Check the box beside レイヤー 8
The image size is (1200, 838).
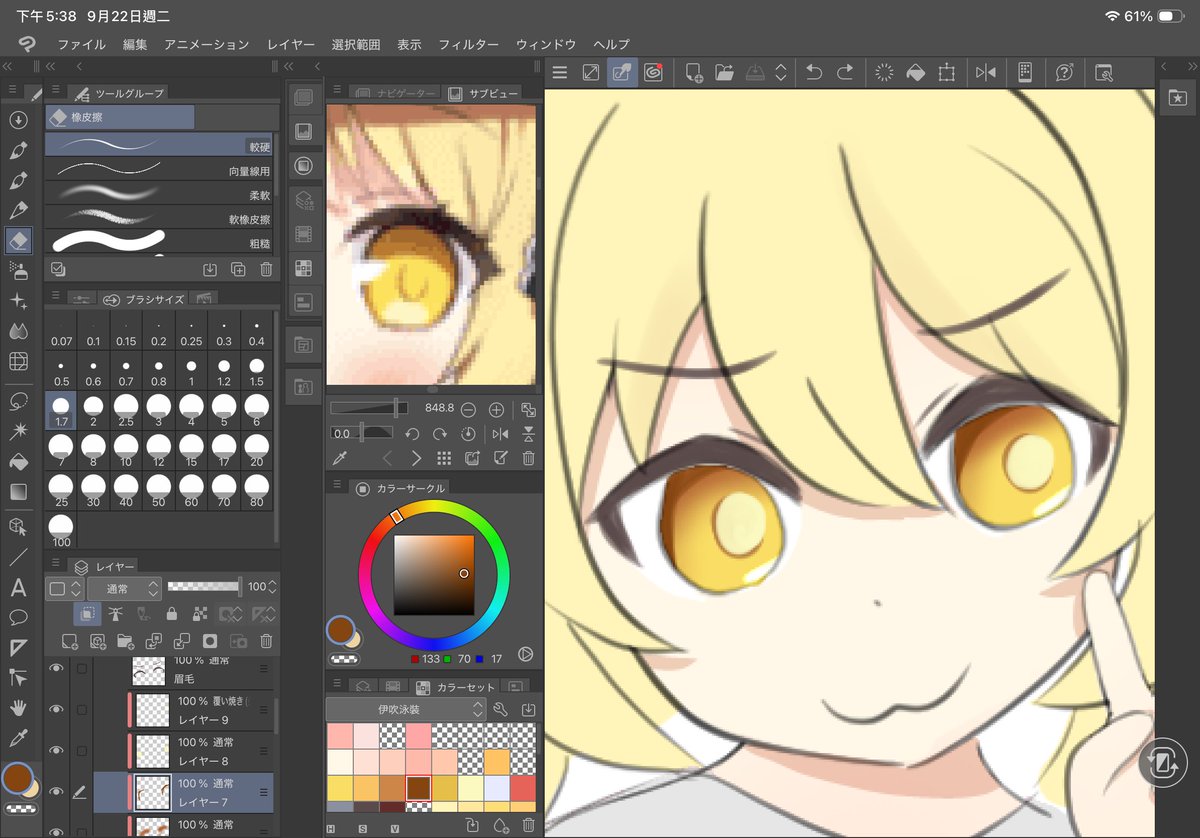click(81, 750)
